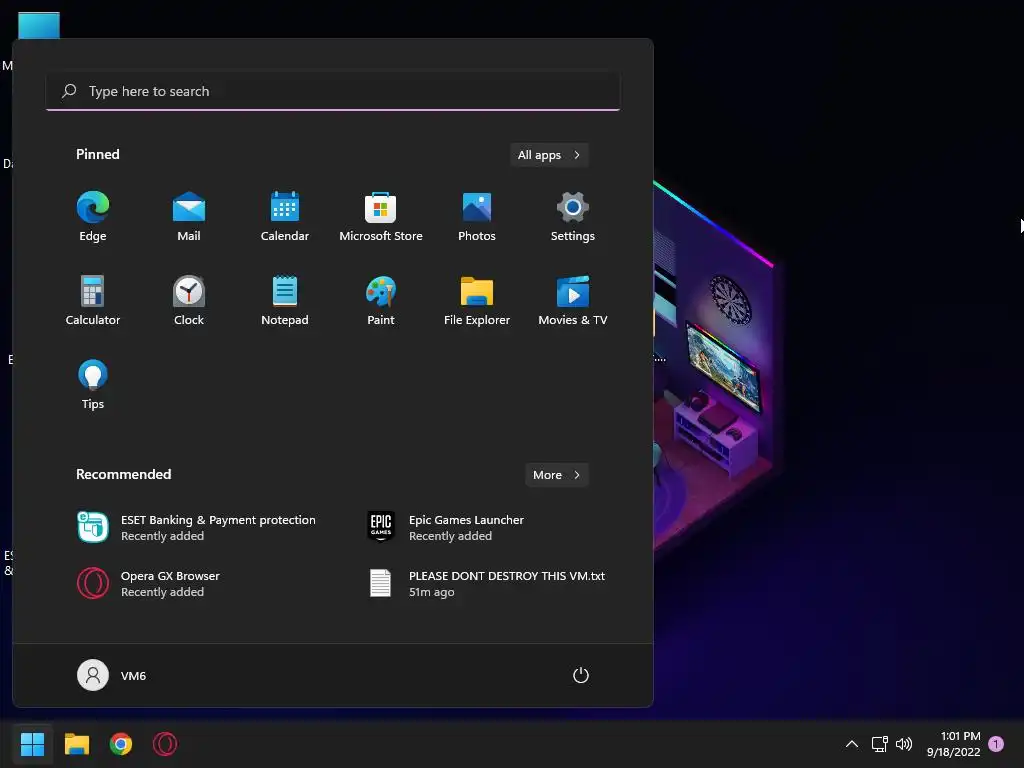The image size is (1024, 768).
Task: Launch the Photos app
Action: coord(477,217)
